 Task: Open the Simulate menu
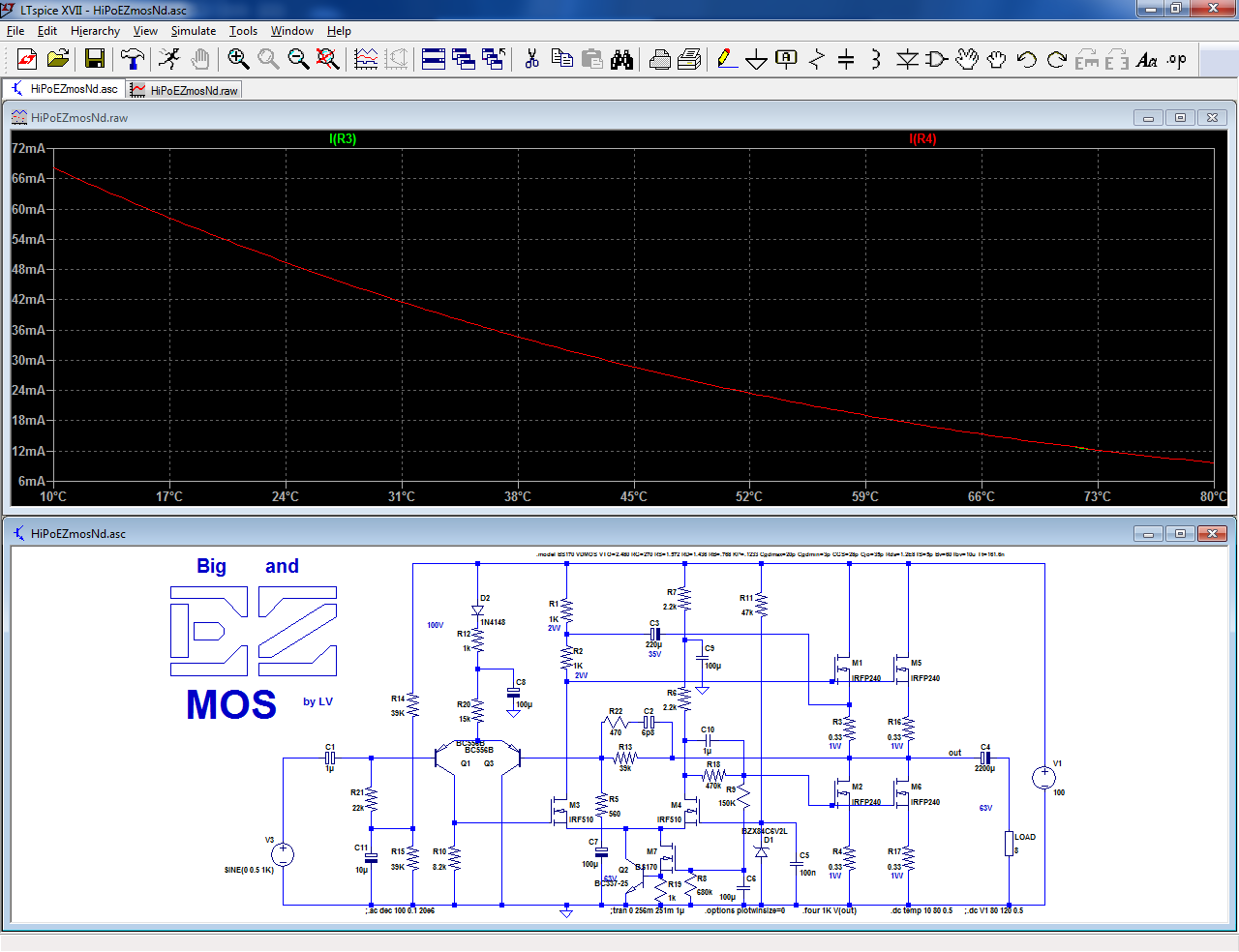(x=194, y=31)
